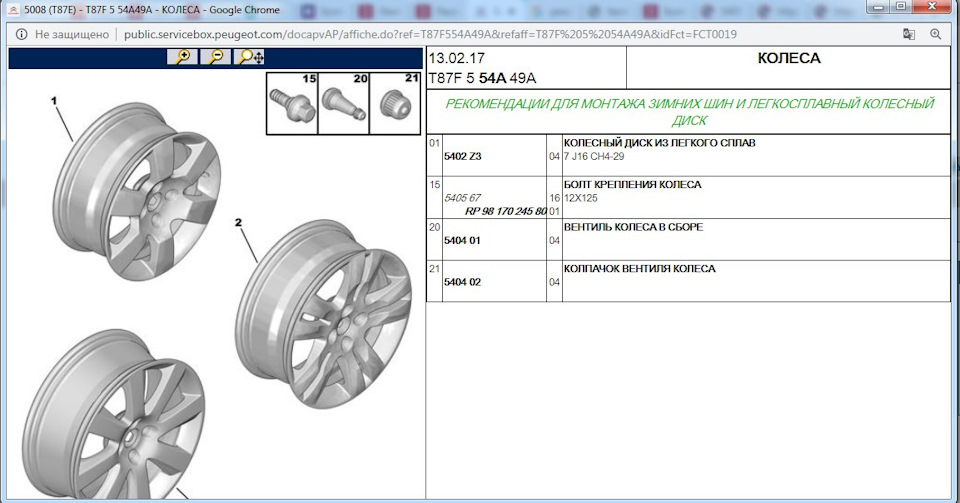Open thumbnail 20 wheel valve

coord(343,103)
